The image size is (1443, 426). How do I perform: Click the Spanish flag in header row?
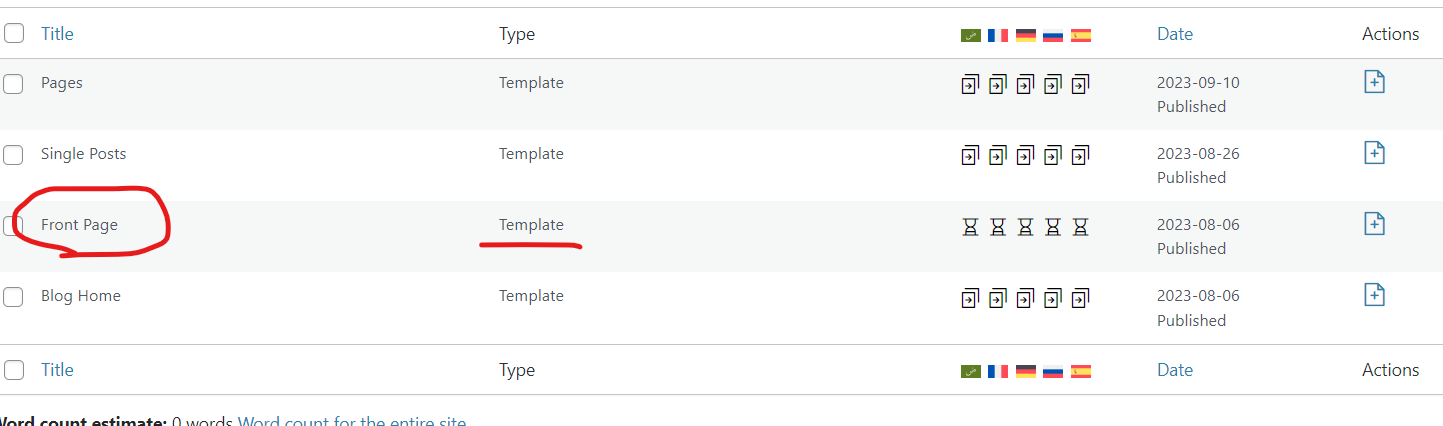(x=1081, y=35)
